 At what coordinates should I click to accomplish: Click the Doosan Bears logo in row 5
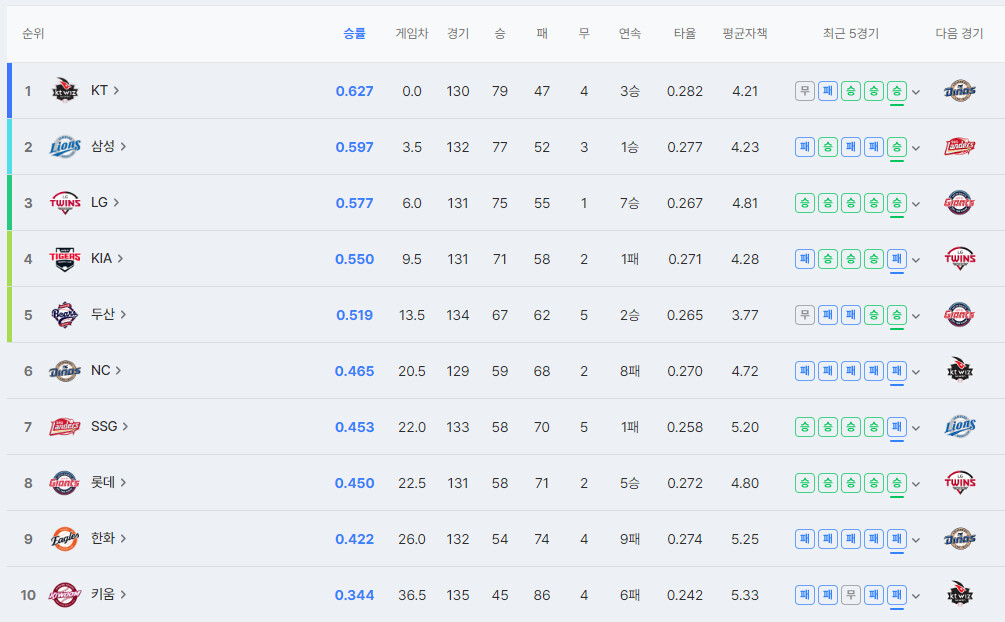click(x=65, y=315)
